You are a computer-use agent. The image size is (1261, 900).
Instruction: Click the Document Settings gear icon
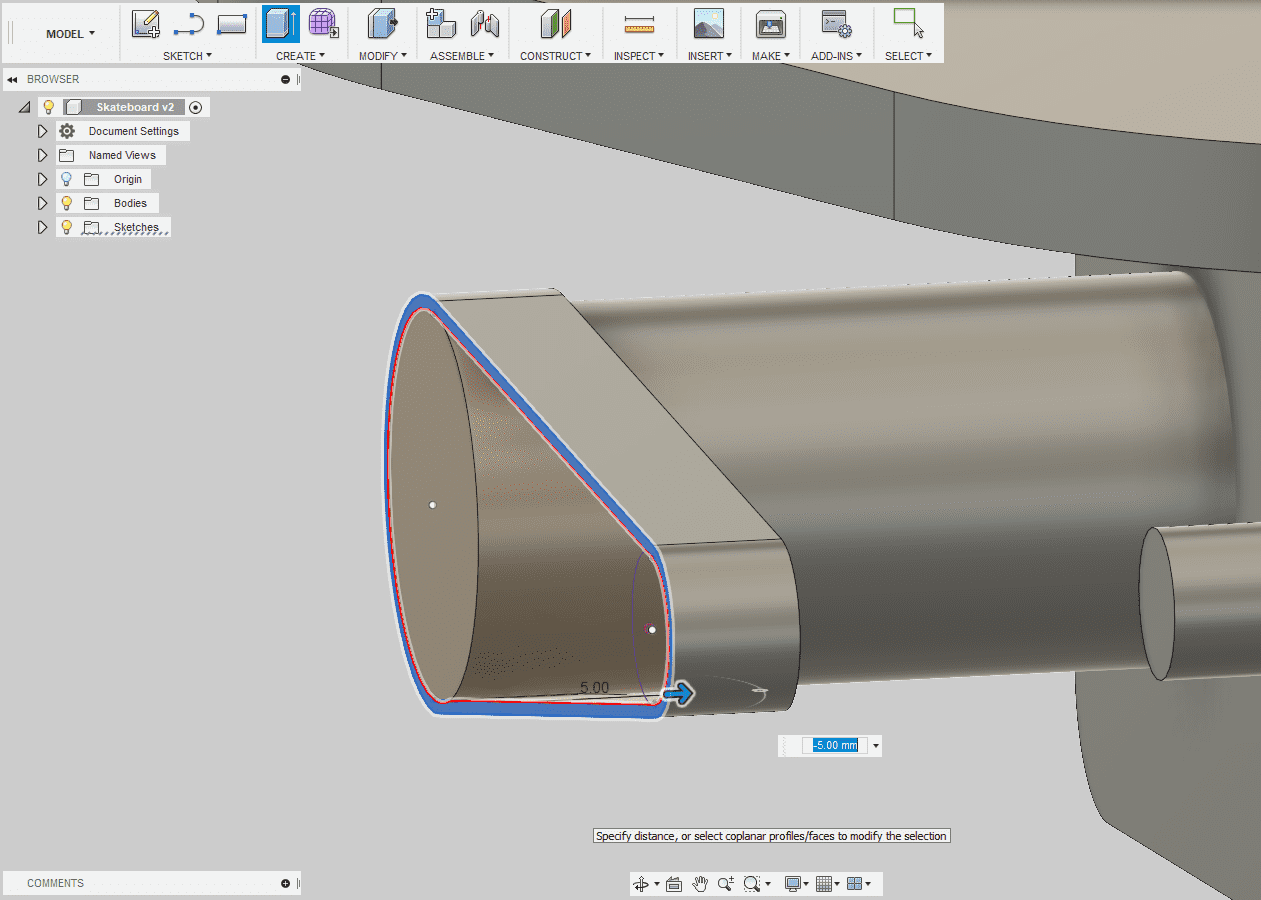67,131
